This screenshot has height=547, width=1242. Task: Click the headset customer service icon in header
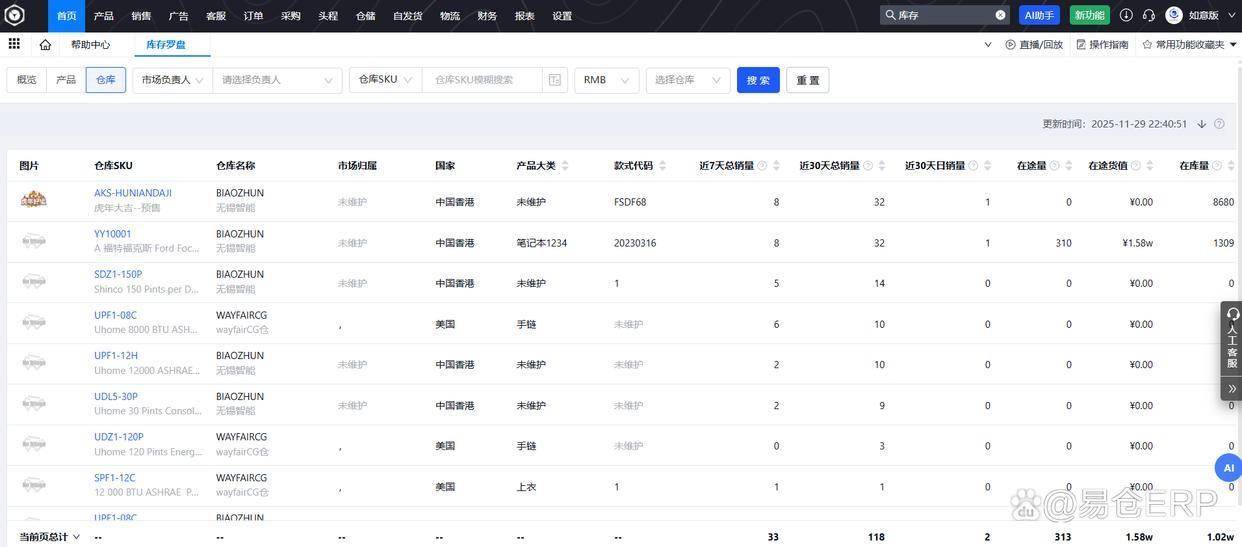coord(1148,15)
